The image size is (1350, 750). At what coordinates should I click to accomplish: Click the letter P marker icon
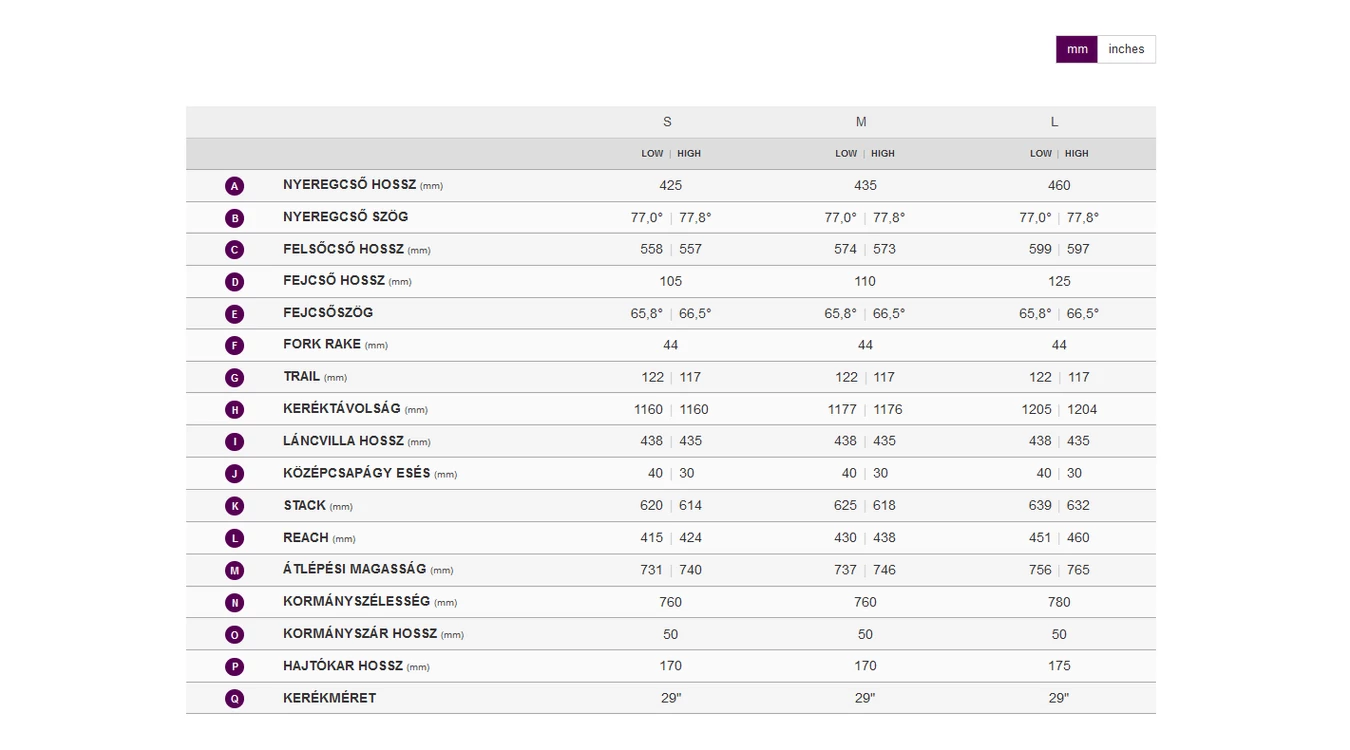click(234, 667)
